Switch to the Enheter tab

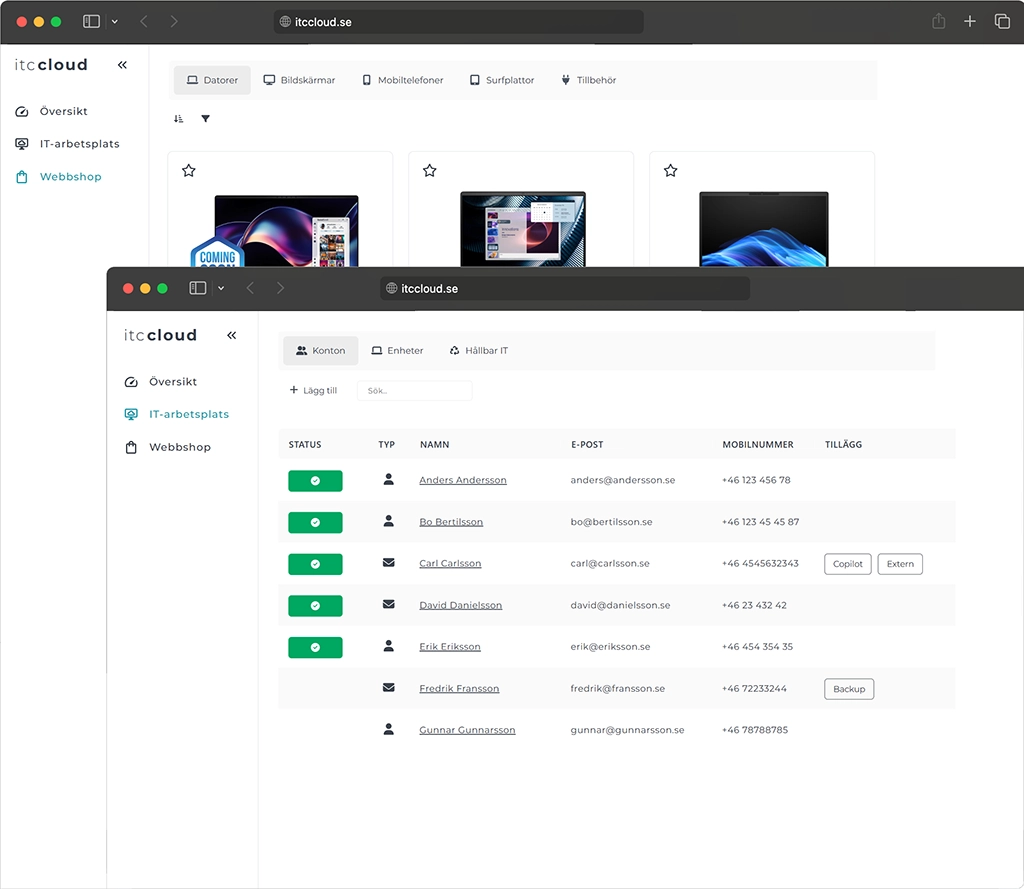[397, 351]
